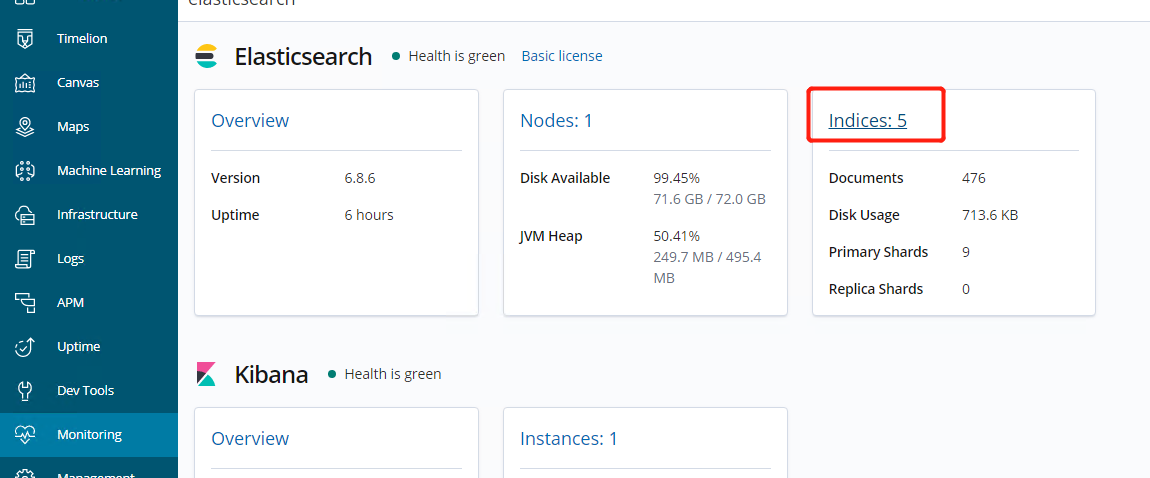Click the Timelion sidebar icon
This screenshot has width=1150, height=478.
25,39
